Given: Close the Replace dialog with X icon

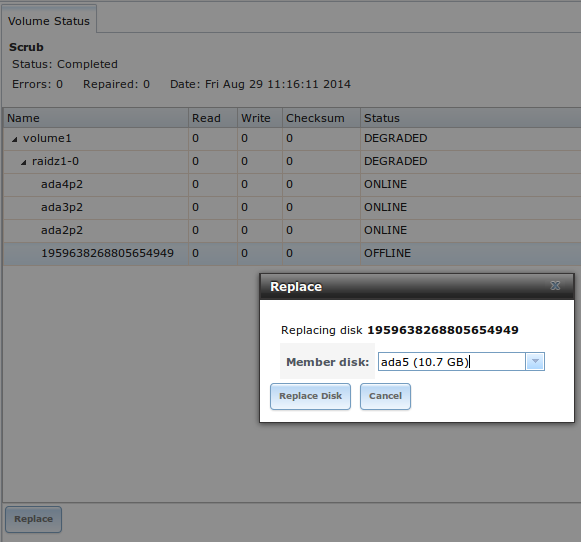Looking at the screenshot, I should pos(555,286).
